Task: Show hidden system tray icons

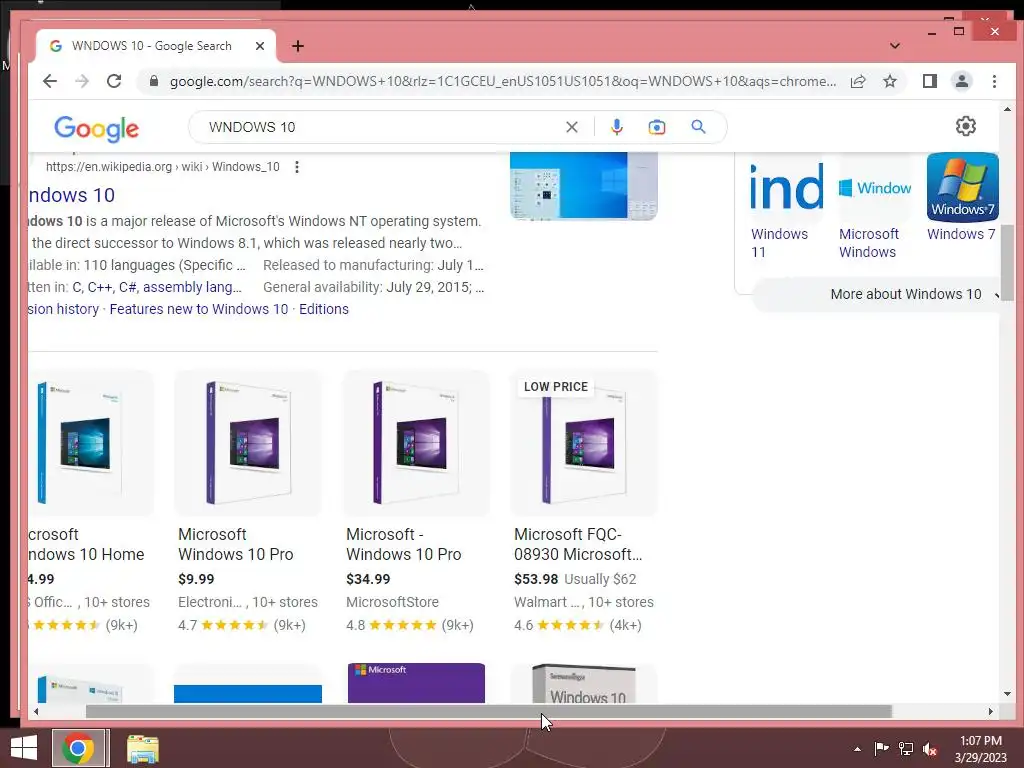Action: tap(857, 749)
